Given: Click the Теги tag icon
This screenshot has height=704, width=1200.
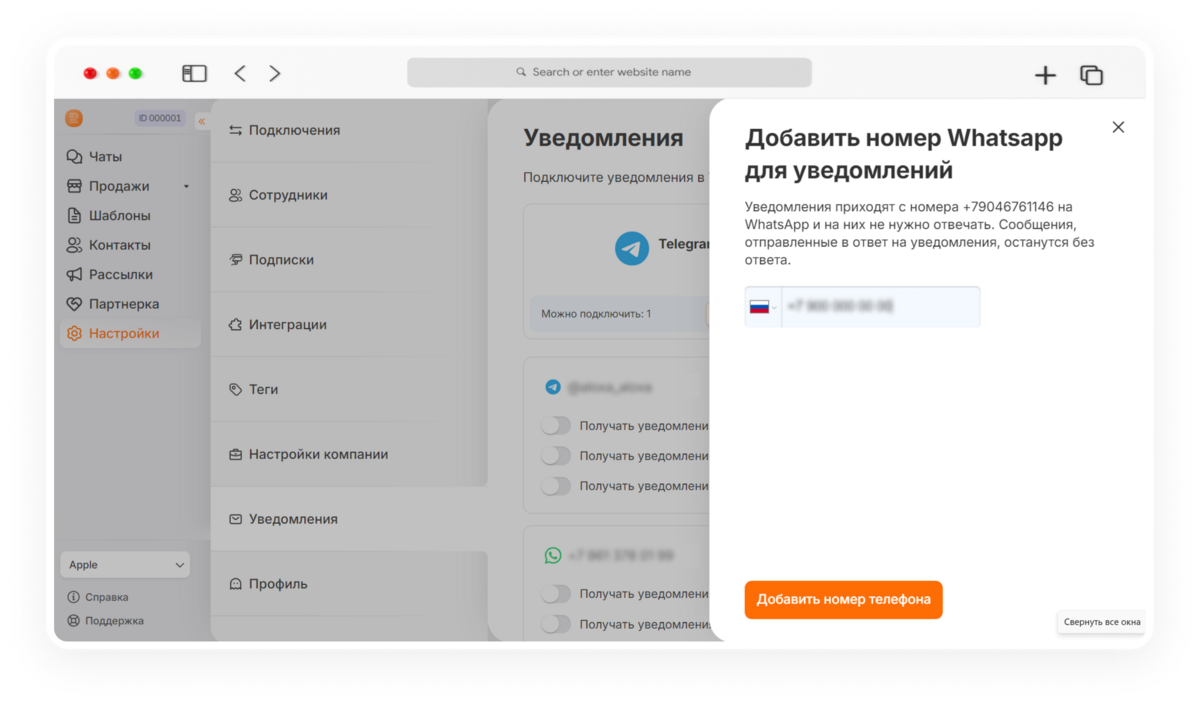Looking at the screenshot, I should (236, 389).
